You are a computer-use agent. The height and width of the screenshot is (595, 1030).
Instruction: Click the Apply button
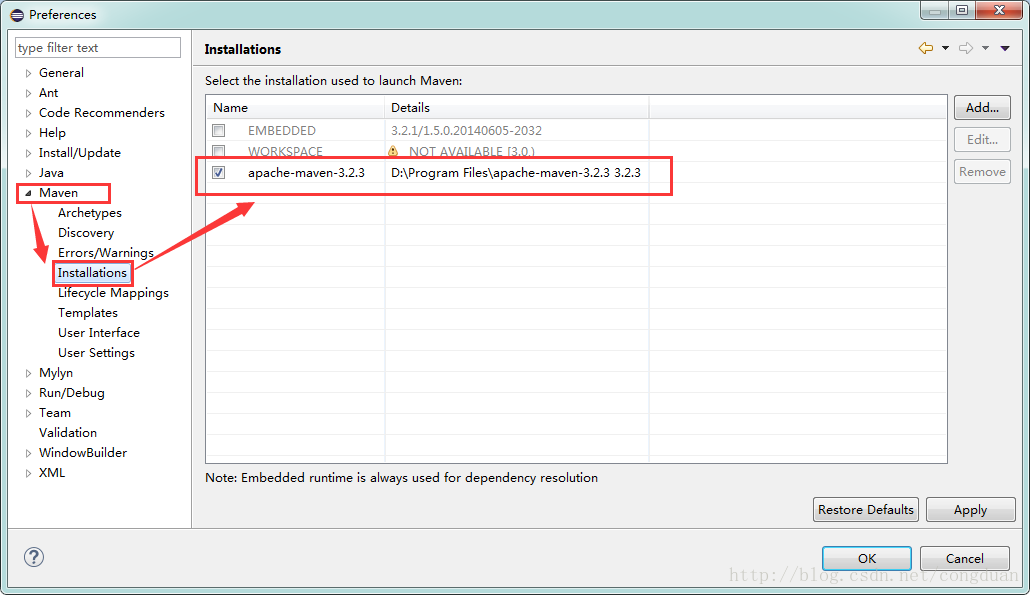coord(970,510)
